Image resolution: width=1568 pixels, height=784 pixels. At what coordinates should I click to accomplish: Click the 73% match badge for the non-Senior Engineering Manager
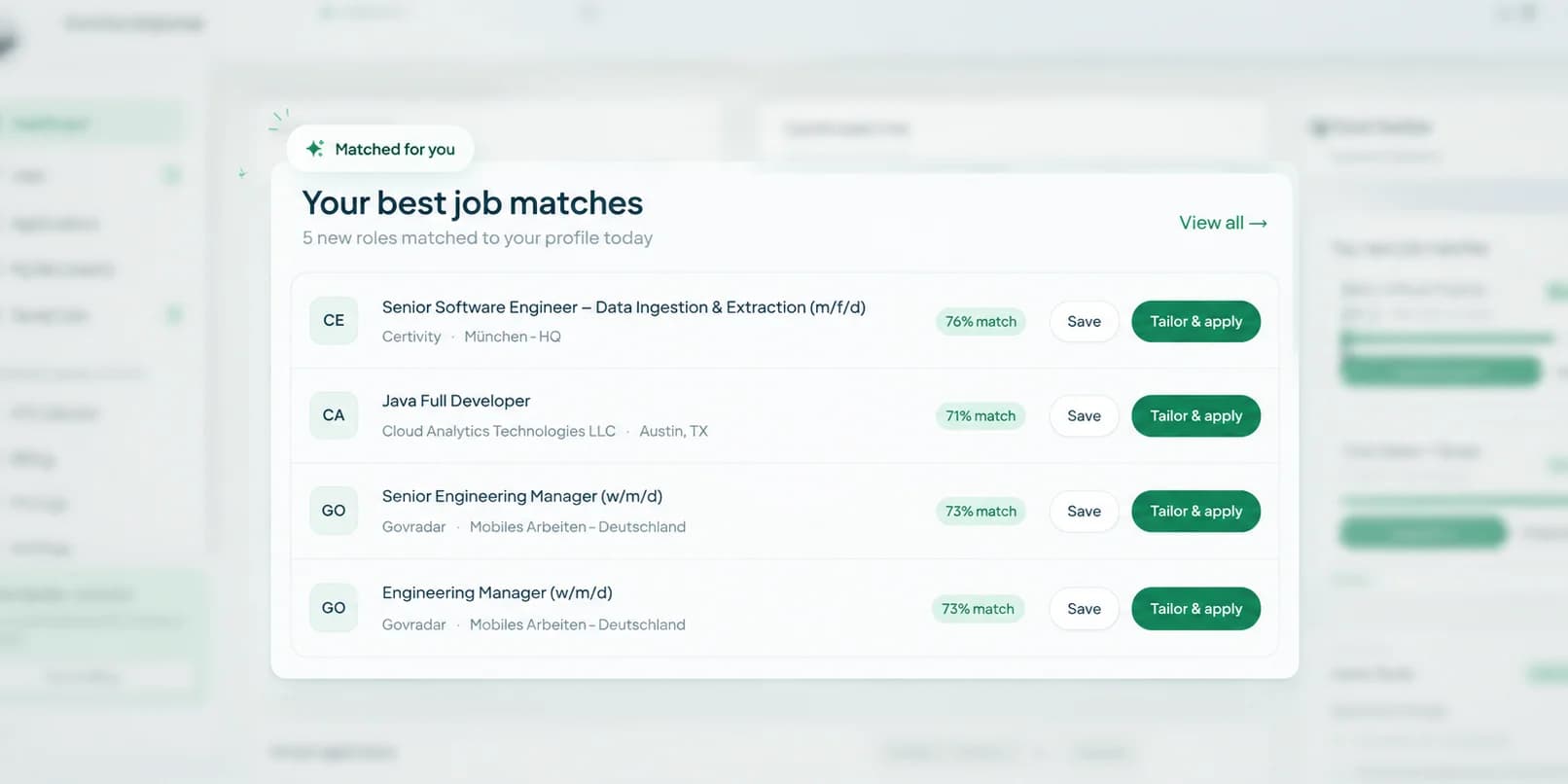click(978, 609)
